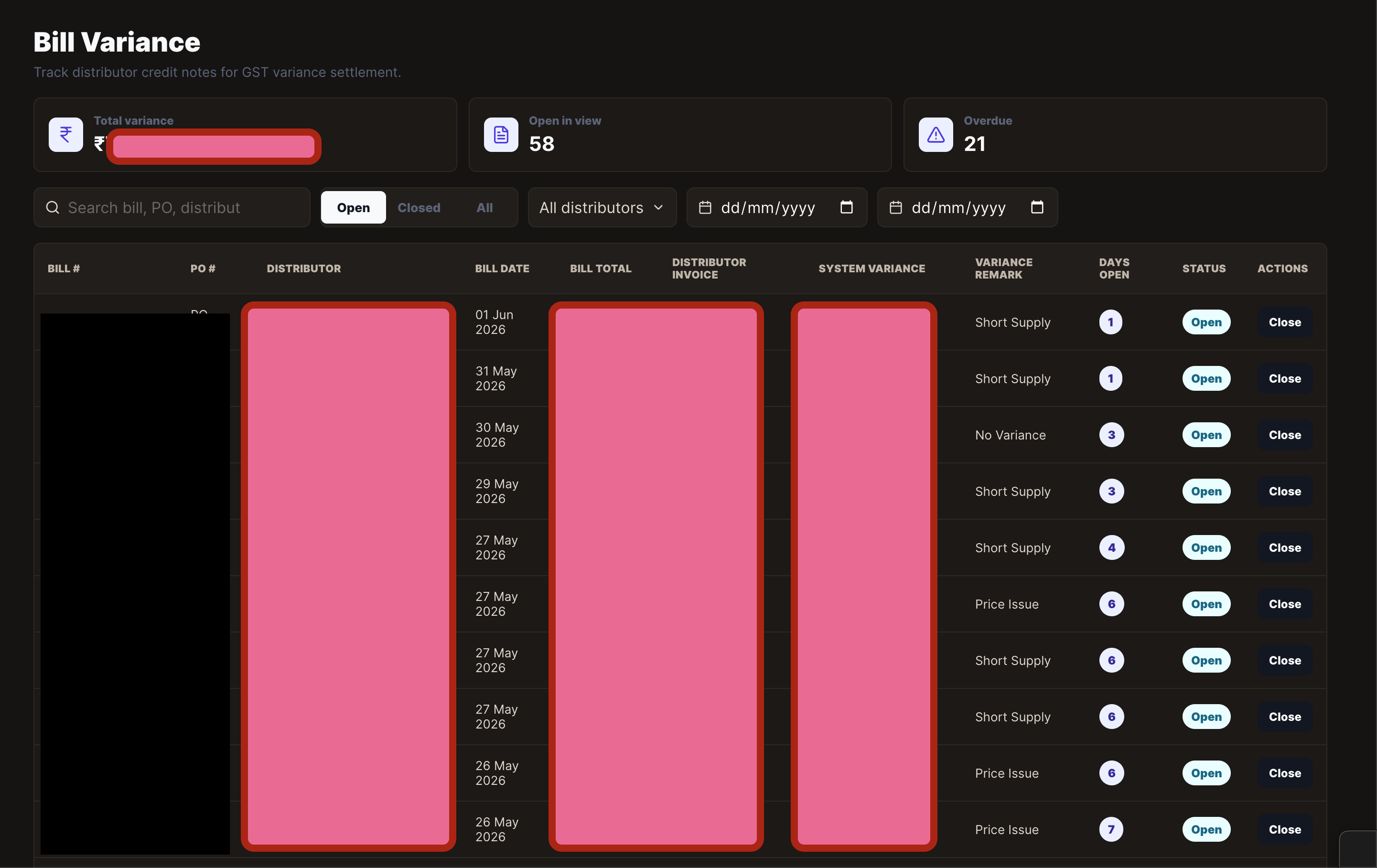
Task: Close the bill dated 29 May 2026
Action: [1284, 491]
